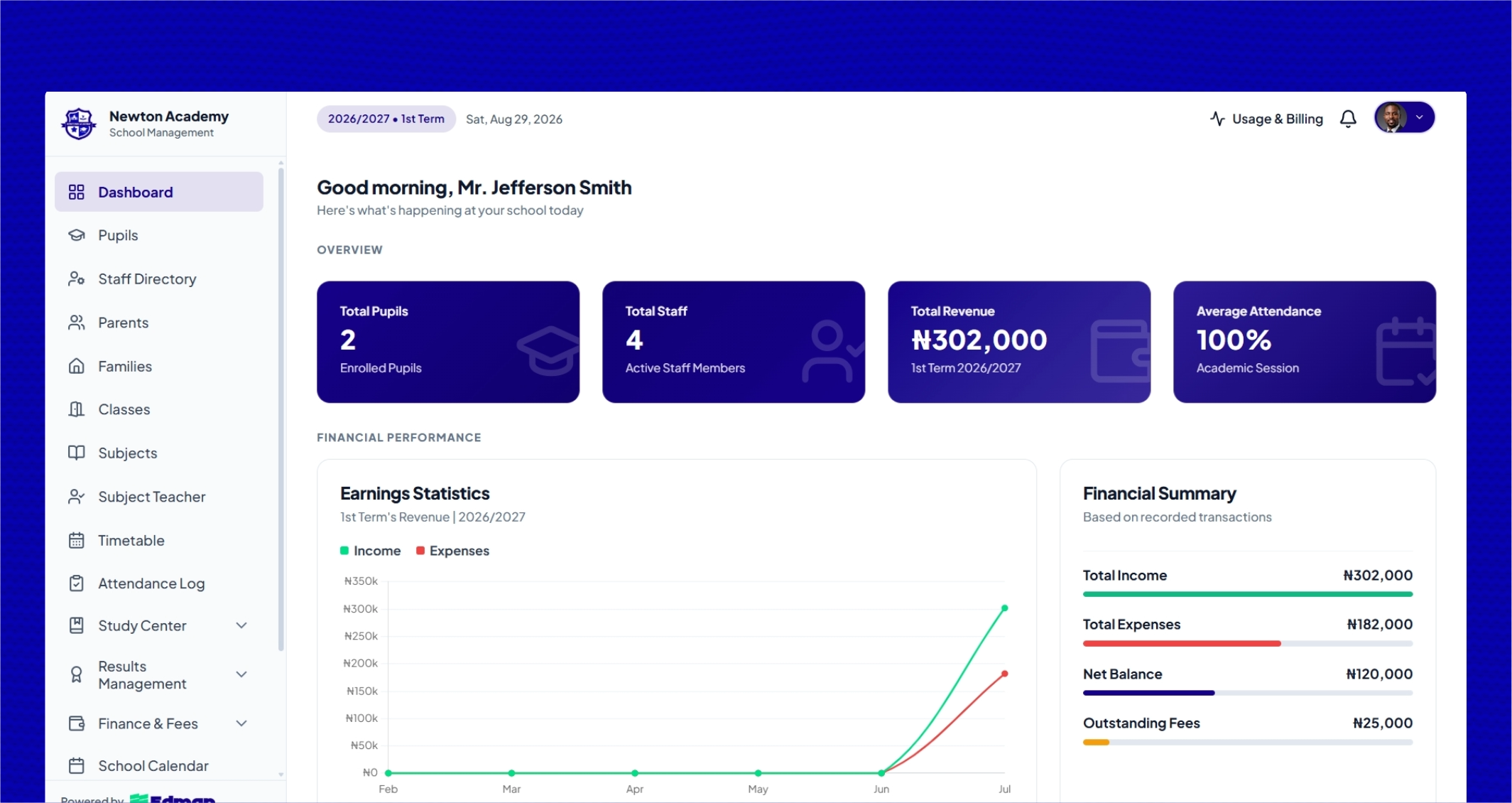Click the Jul income data point
The width and height of the screenshot is (1512, 803).
(x=1004, y=608)
